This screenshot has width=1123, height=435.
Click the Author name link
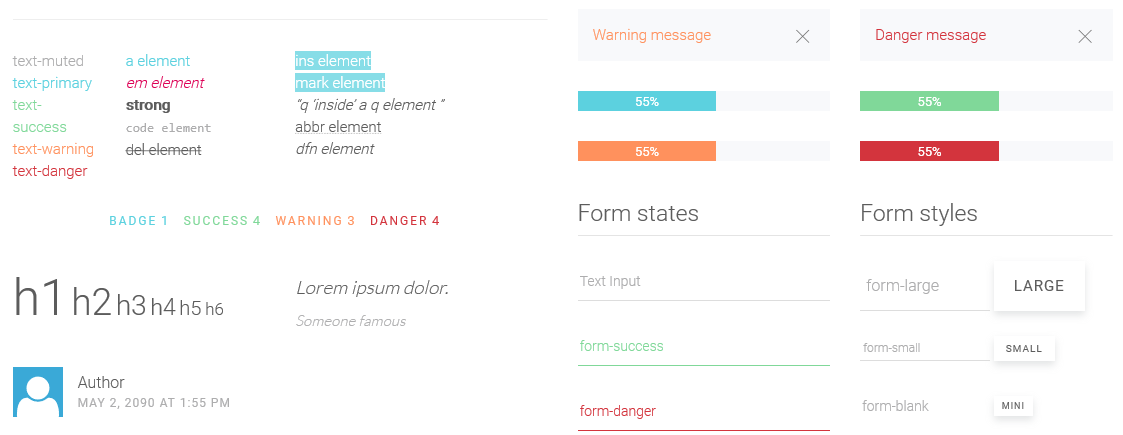101,382
